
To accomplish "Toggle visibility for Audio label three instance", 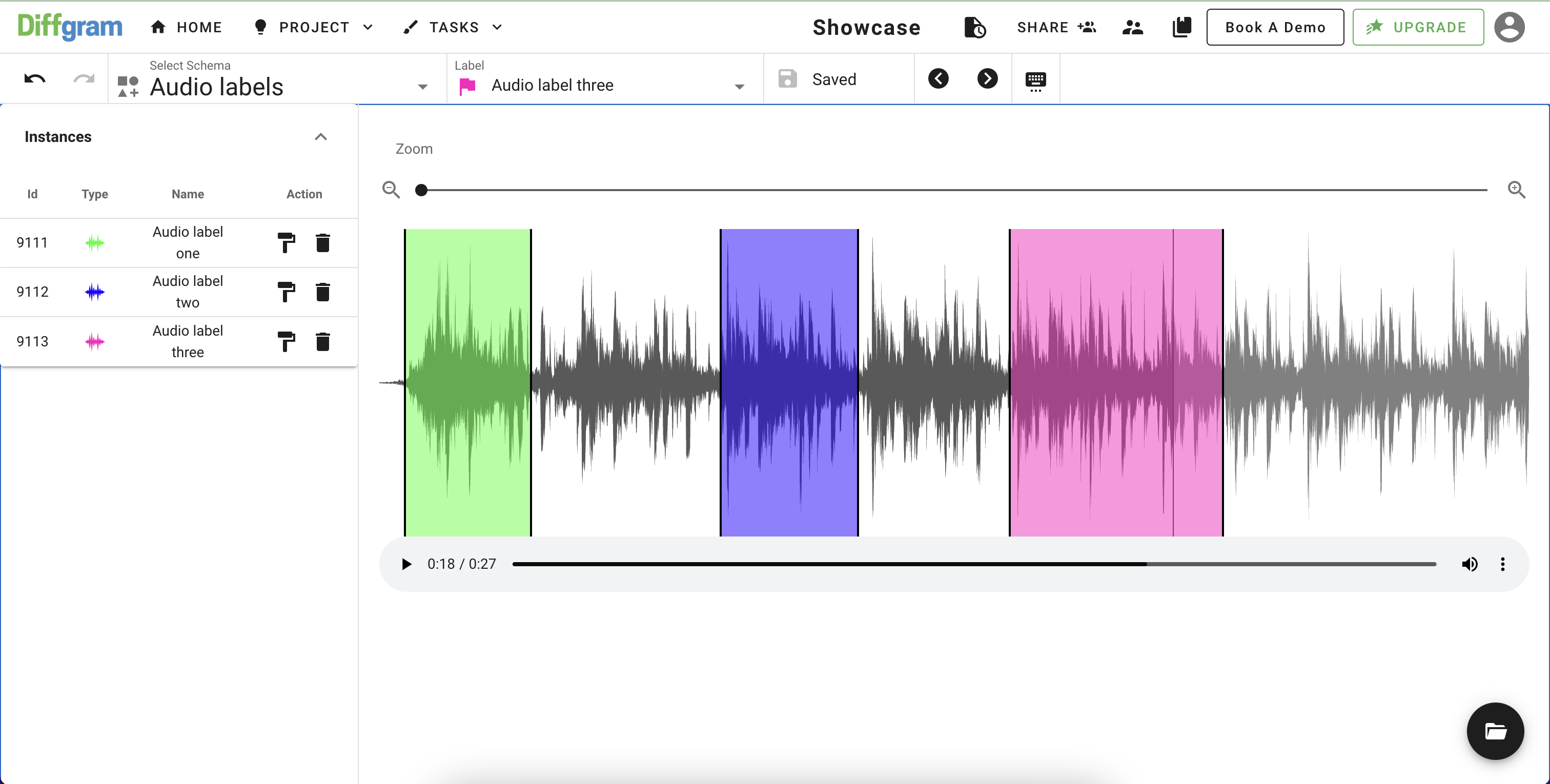I will [94, 341].
